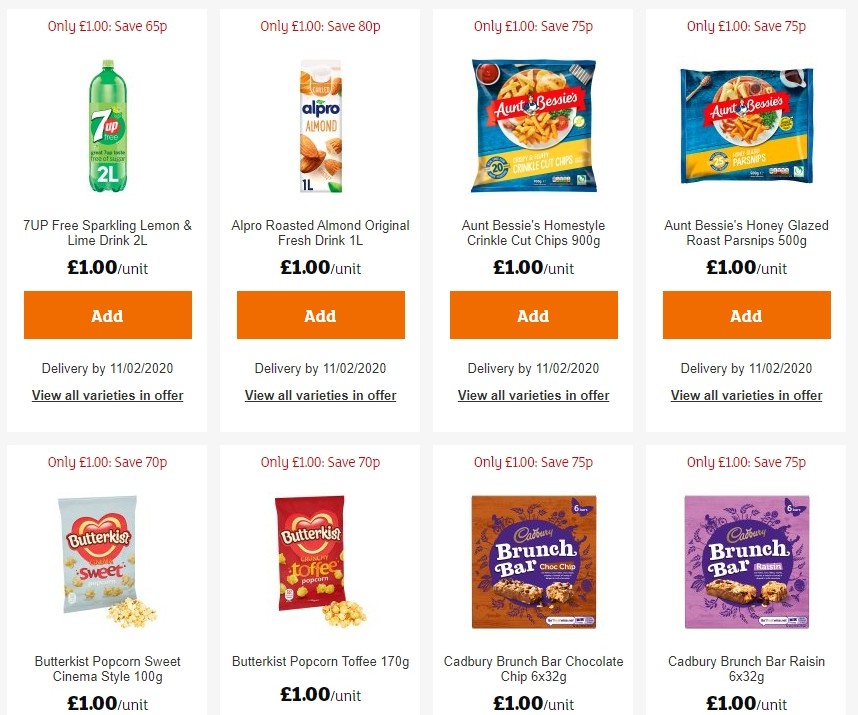View varieties for the Crinkle Cut Chips offer
Viewport: 858px width, 715px height.
coord(533,395)
